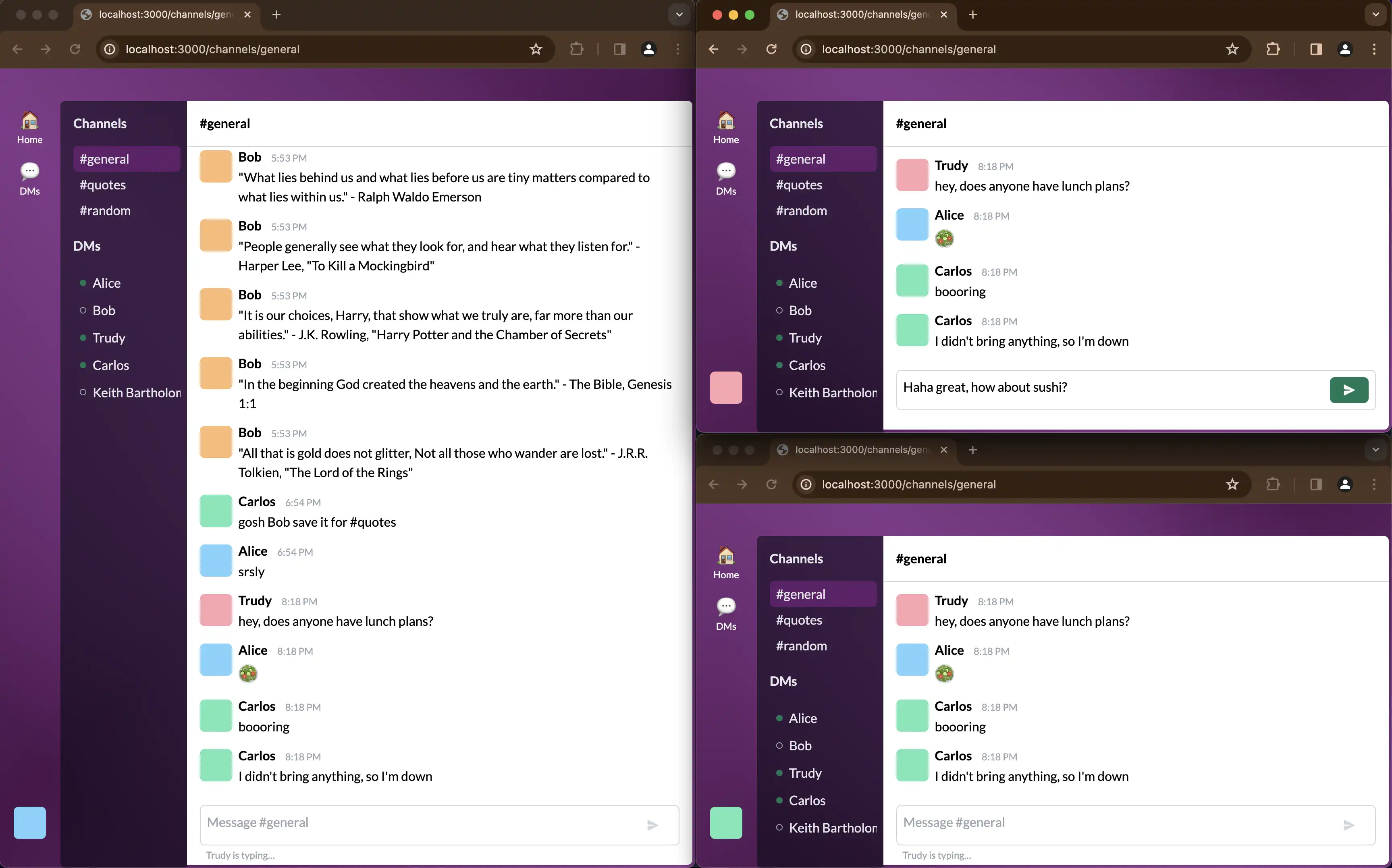Select #random channel in top-right window
The width and height of the screenshot is (1392, 868).
(x=823, y=211)
